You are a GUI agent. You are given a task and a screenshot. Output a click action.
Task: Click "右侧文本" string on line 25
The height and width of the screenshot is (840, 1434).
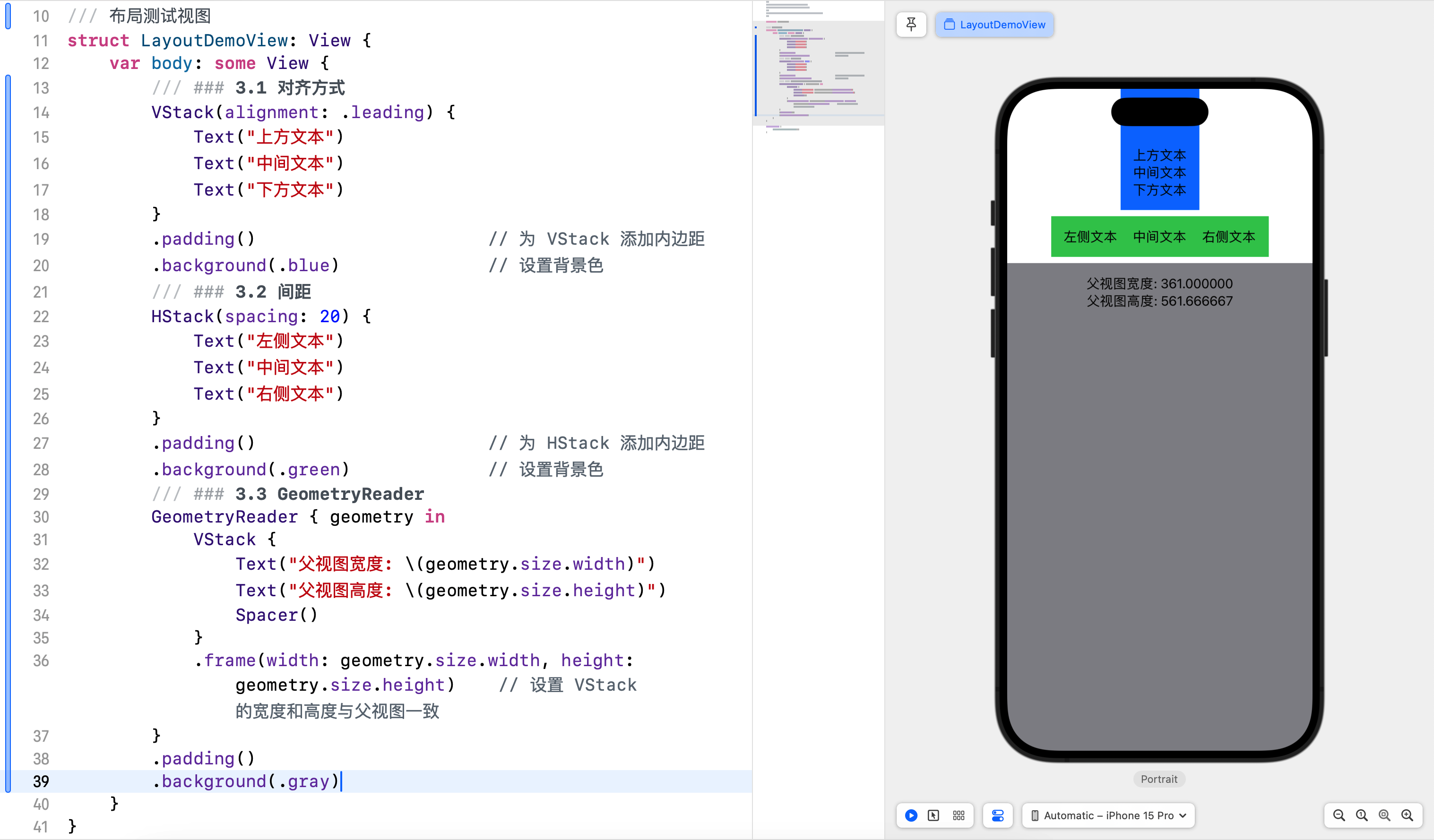(x=290, y=394)
